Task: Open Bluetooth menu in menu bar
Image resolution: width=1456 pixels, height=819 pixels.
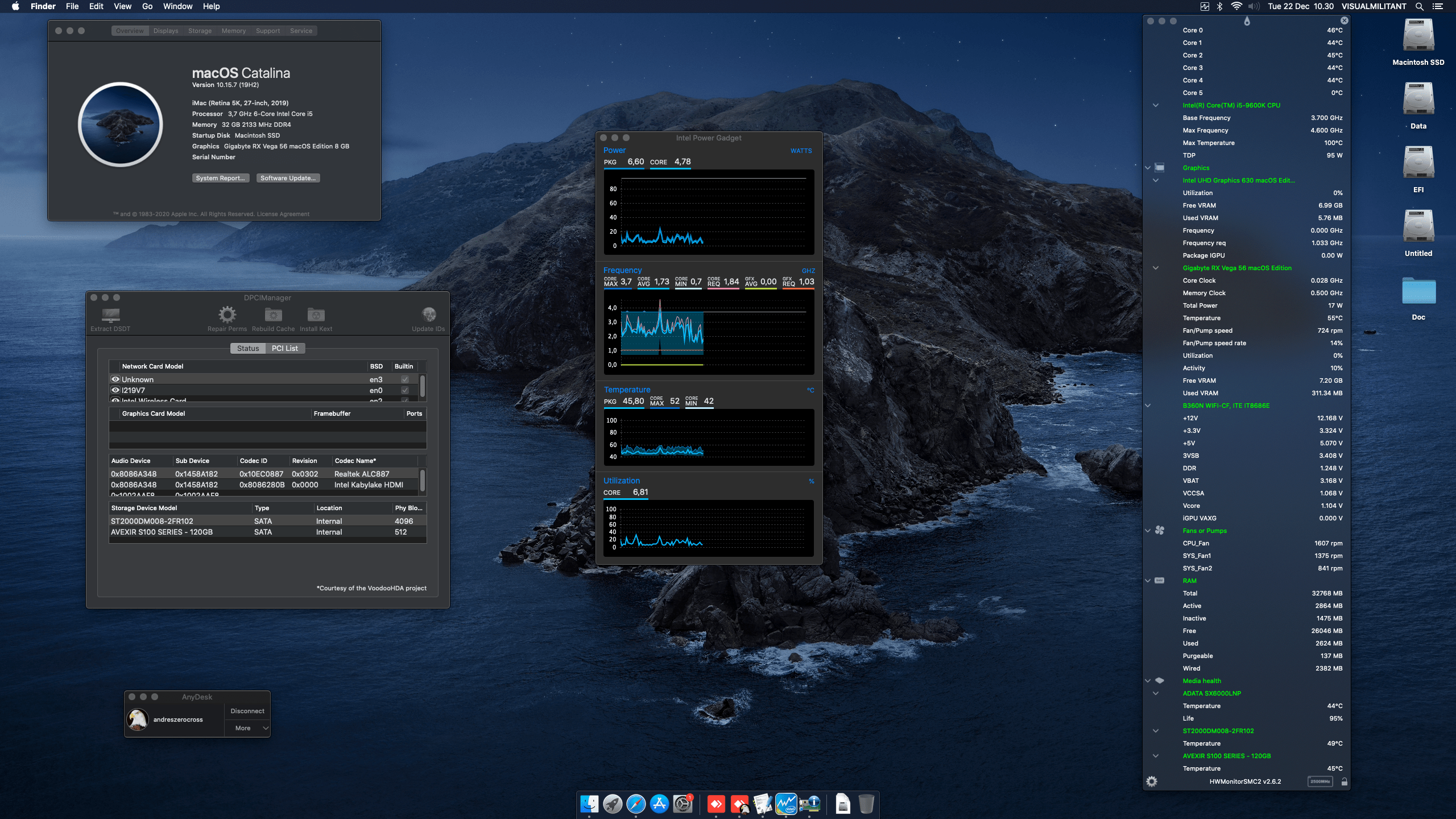Action: (1219, 6)
